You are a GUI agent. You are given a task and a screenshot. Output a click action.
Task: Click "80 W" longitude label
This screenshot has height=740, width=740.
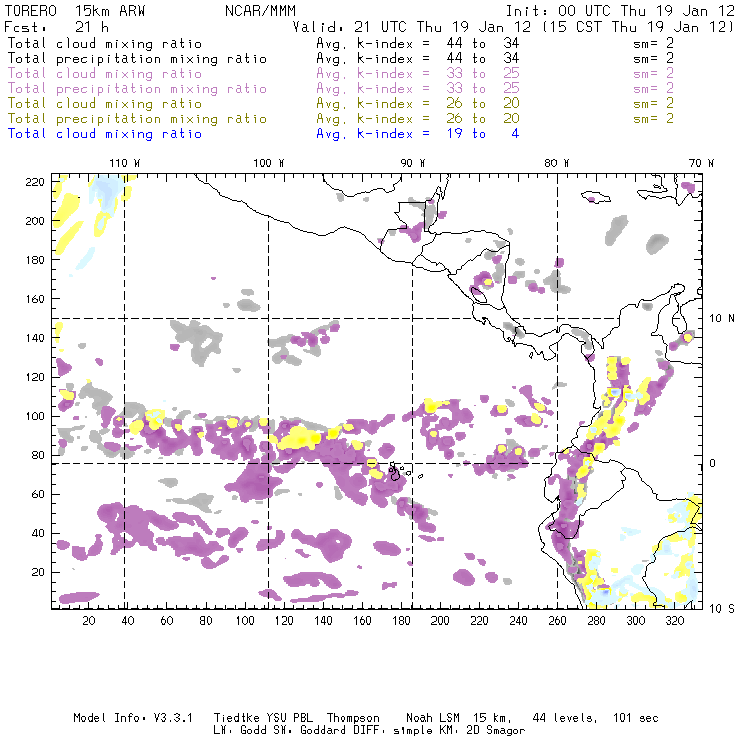(x=556, y=163)
